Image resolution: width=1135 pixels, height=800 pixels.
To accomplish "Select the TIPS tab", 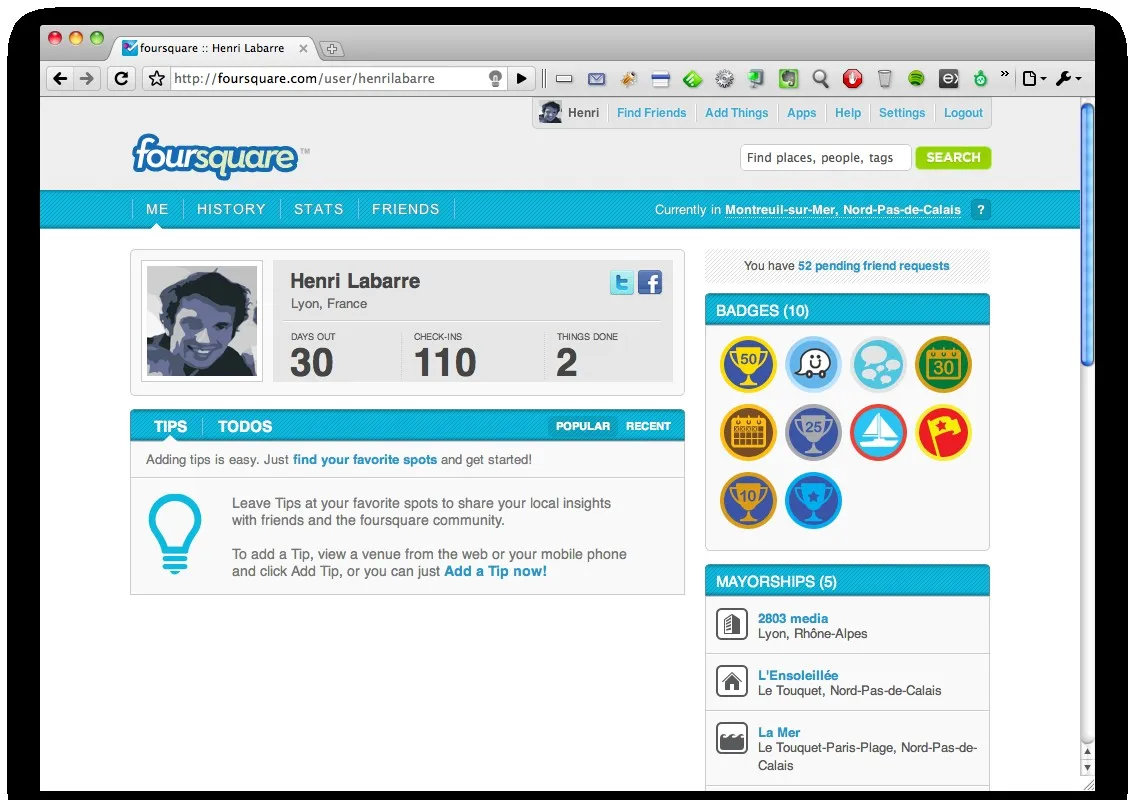I will coord(170,426).
